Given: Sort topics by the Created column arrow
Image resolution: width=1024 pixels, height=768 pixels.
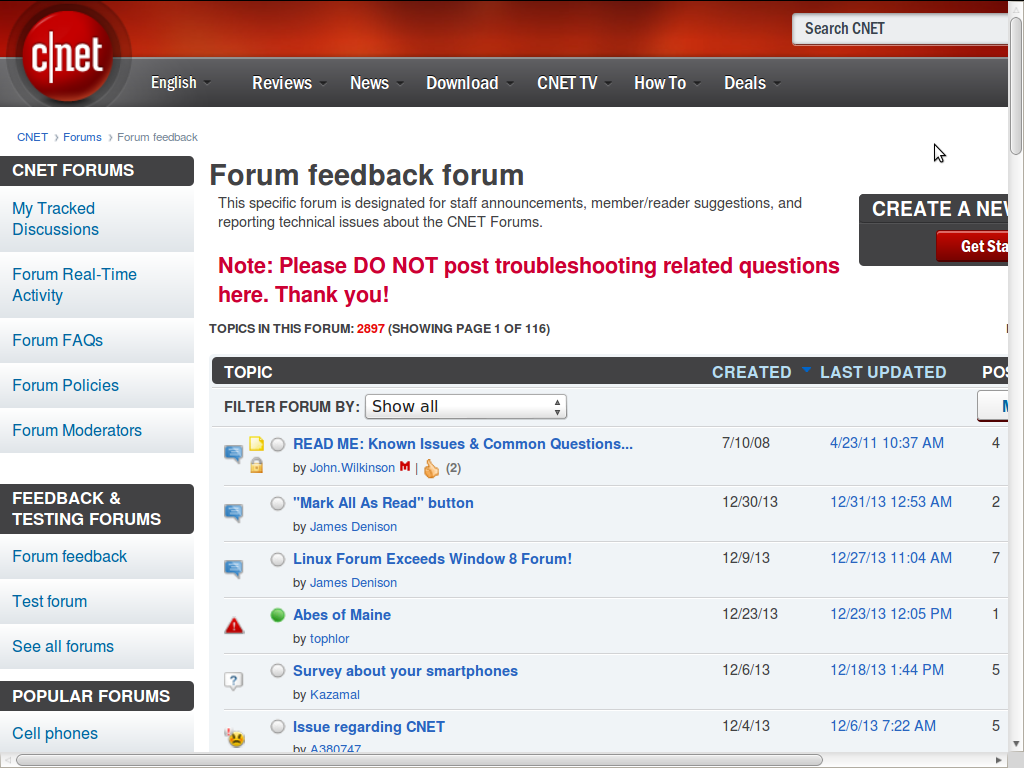Looking at the screenshot, I should click(806, 371).
